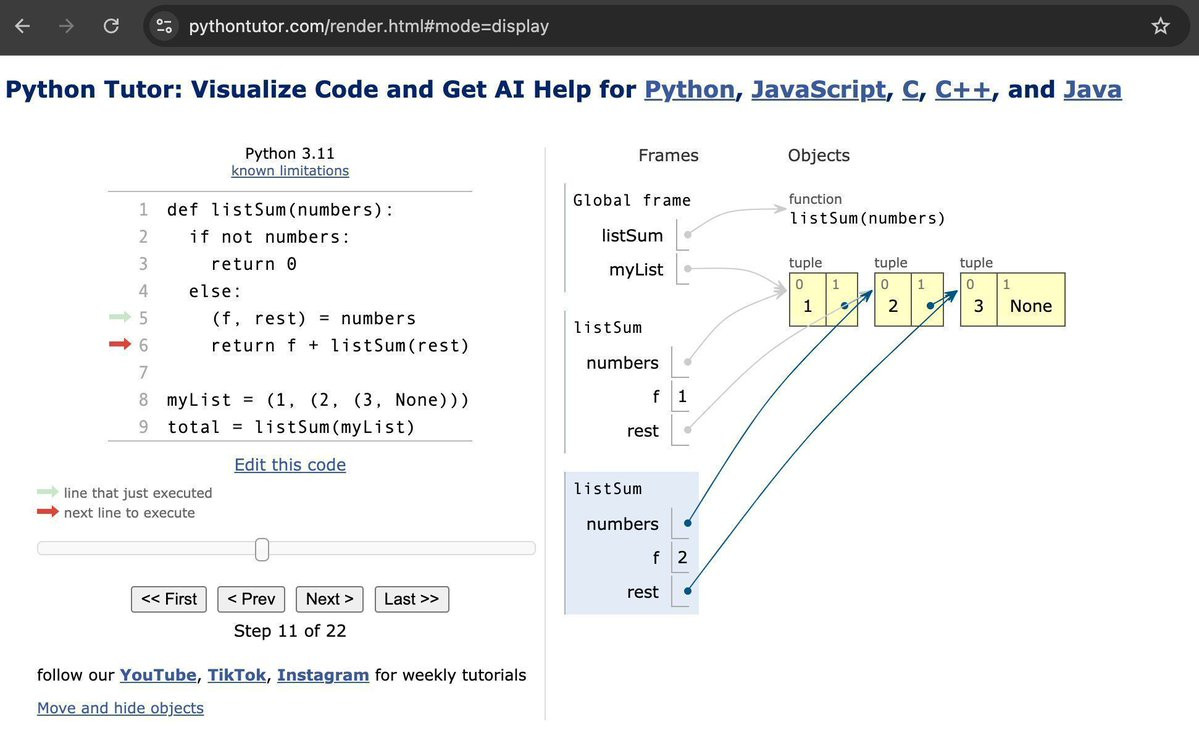The height and width of the screenshot is (730, 1199).
Task: Jump to the first execution step
Action: [x=169, y=599]
